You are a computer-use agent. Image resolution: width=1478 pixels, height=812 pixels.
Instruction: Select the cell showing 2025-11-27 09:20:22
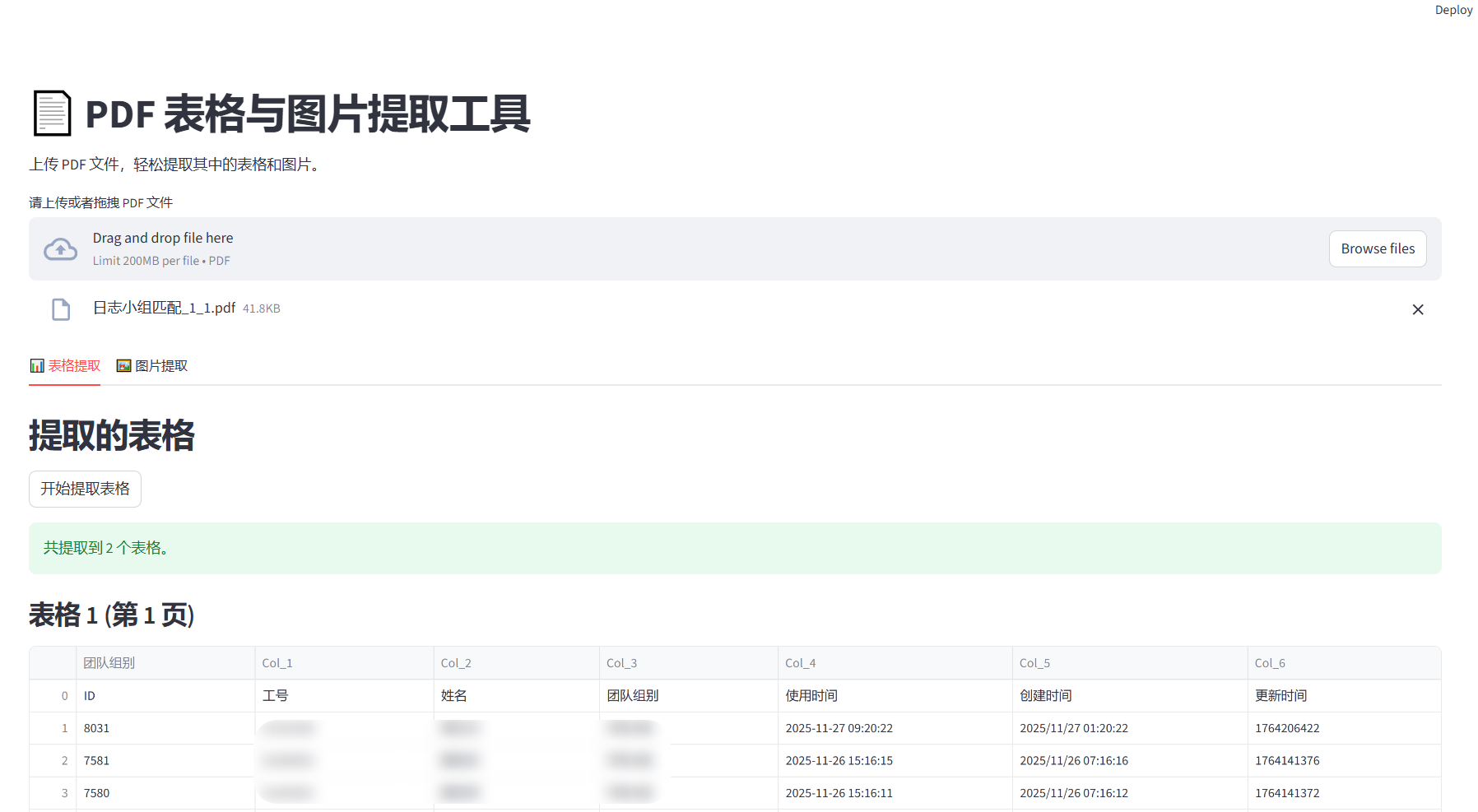(x=839, y=728)
